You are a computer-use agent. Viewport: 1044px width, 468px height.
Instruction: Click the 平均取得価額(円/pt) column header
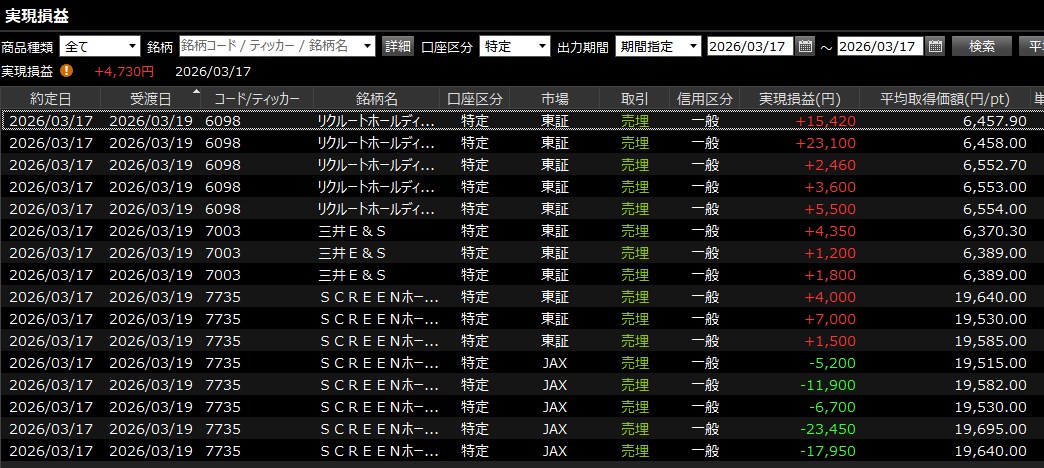pos(944,98)
